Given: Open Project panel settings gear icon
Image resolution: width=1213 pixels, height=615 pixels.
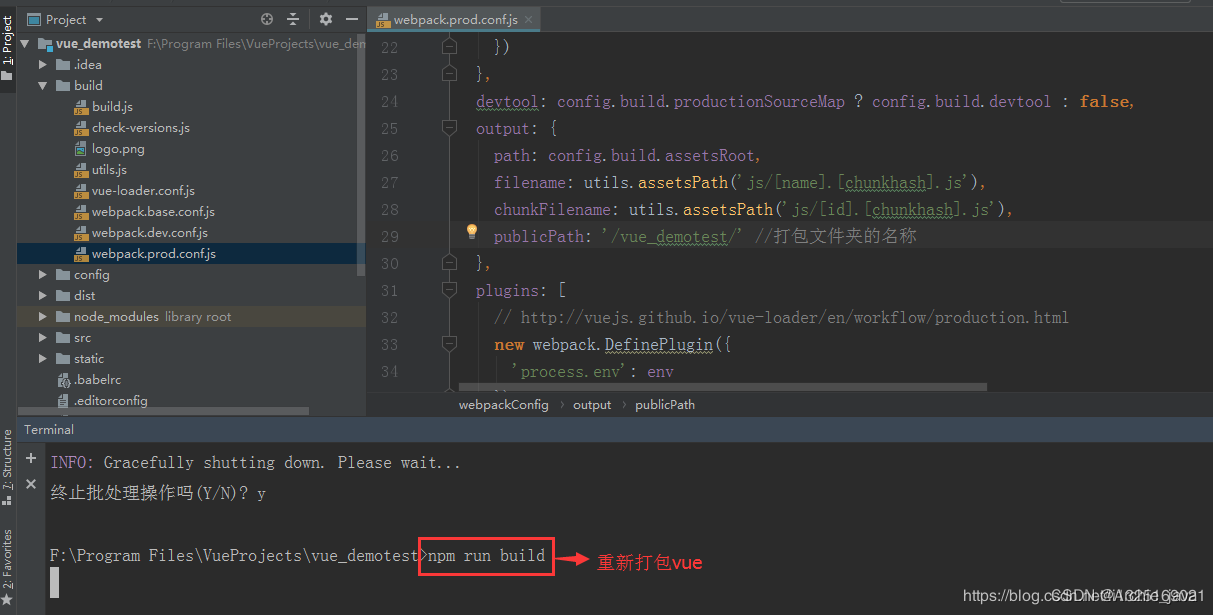Looking at the screenshot, I should tap(325, 19).
